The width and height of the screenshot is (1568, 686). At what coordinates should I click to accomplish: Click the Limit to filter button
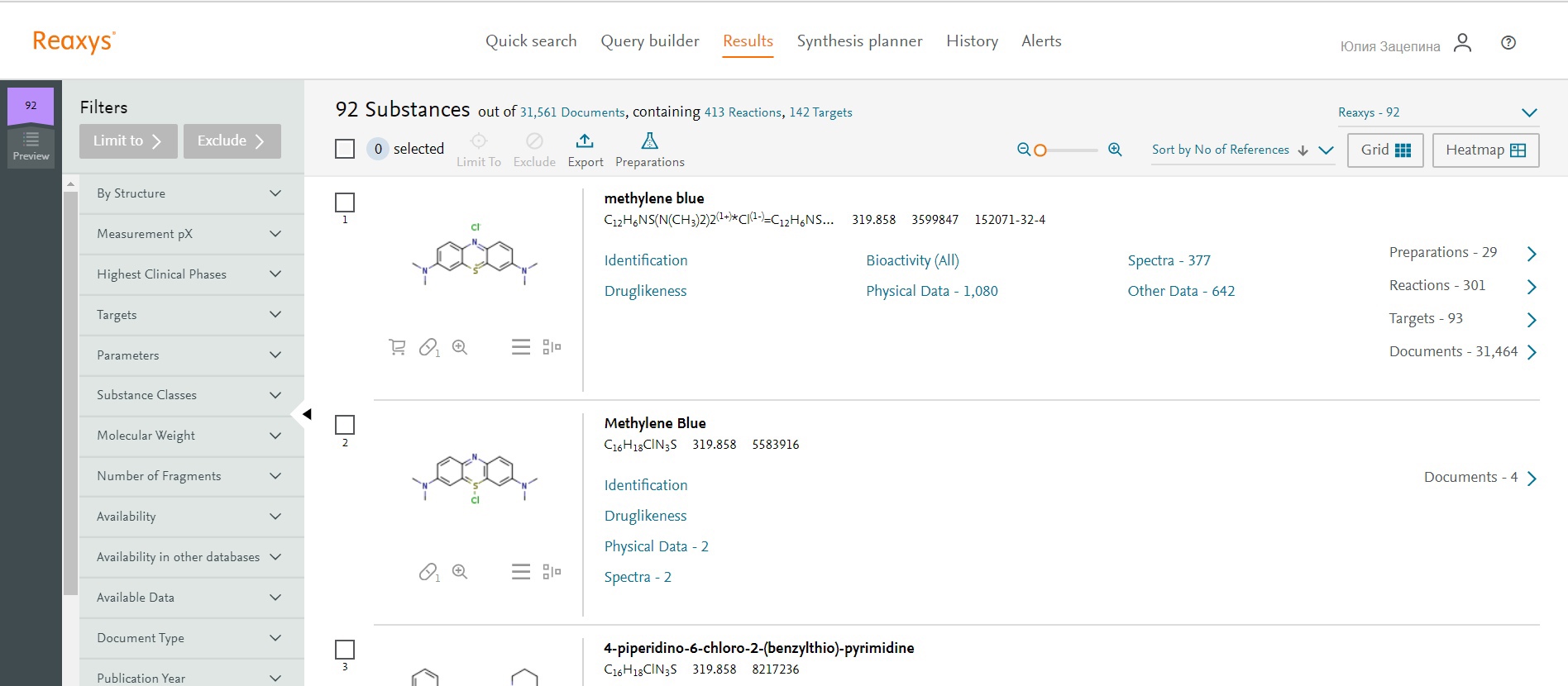[x=128, y=141]
